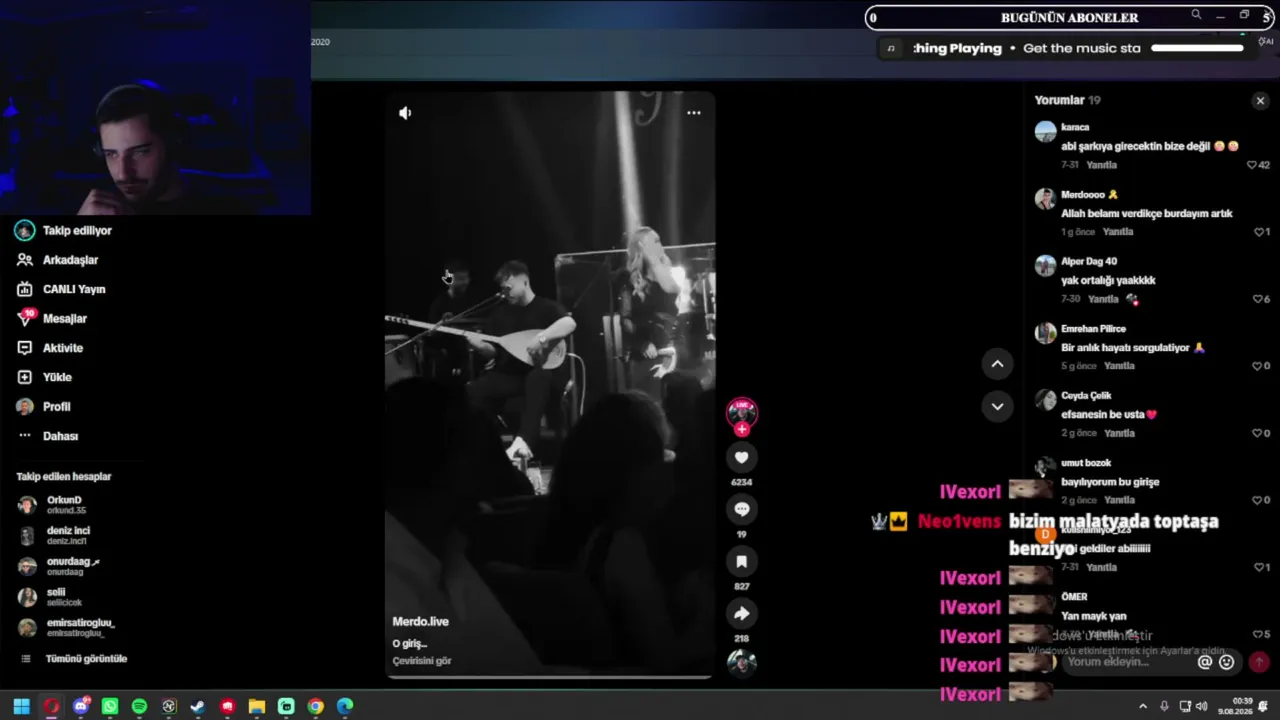This screenshot has height=720, width=1280.
Task: Open Spotify from the taskbar
Action: click(x=139, y=707)
